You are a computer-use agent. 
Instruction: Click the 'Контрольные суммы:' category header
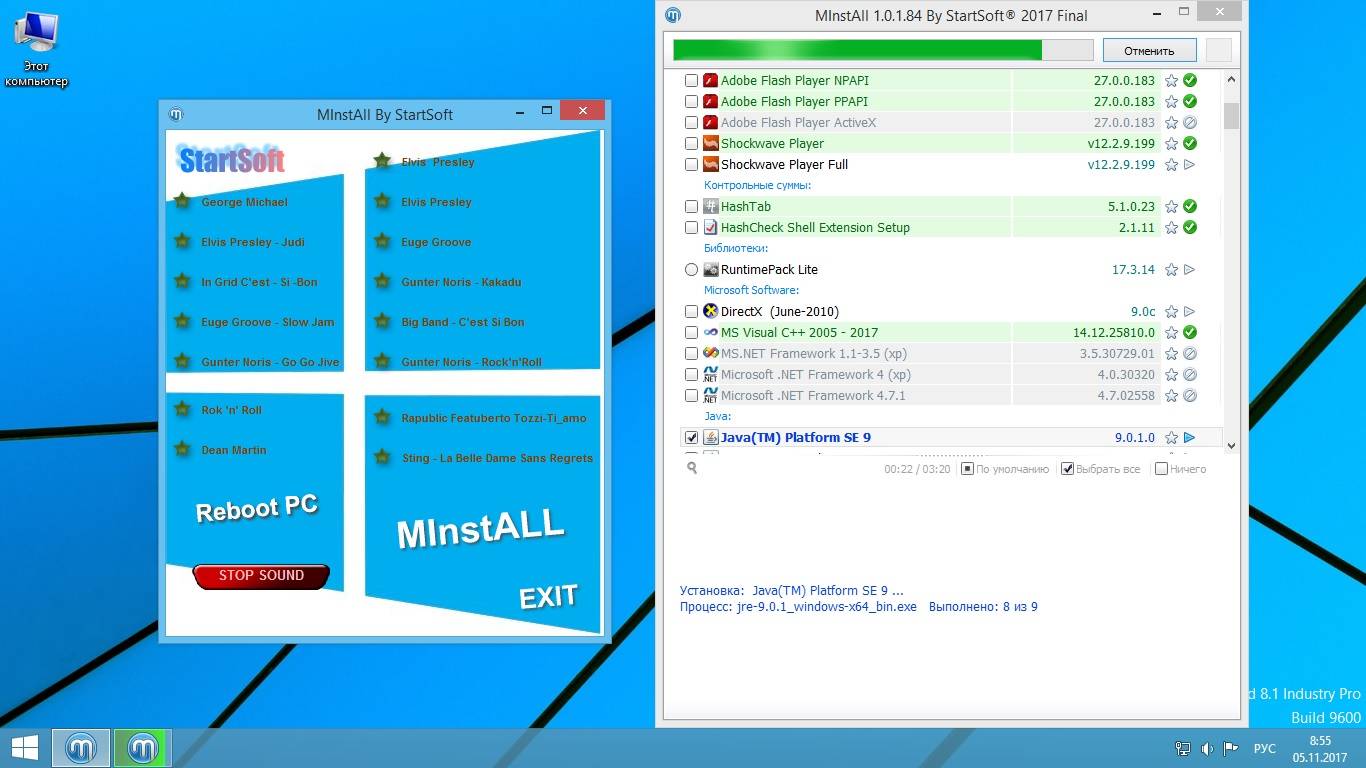click(x=757, y=185)
